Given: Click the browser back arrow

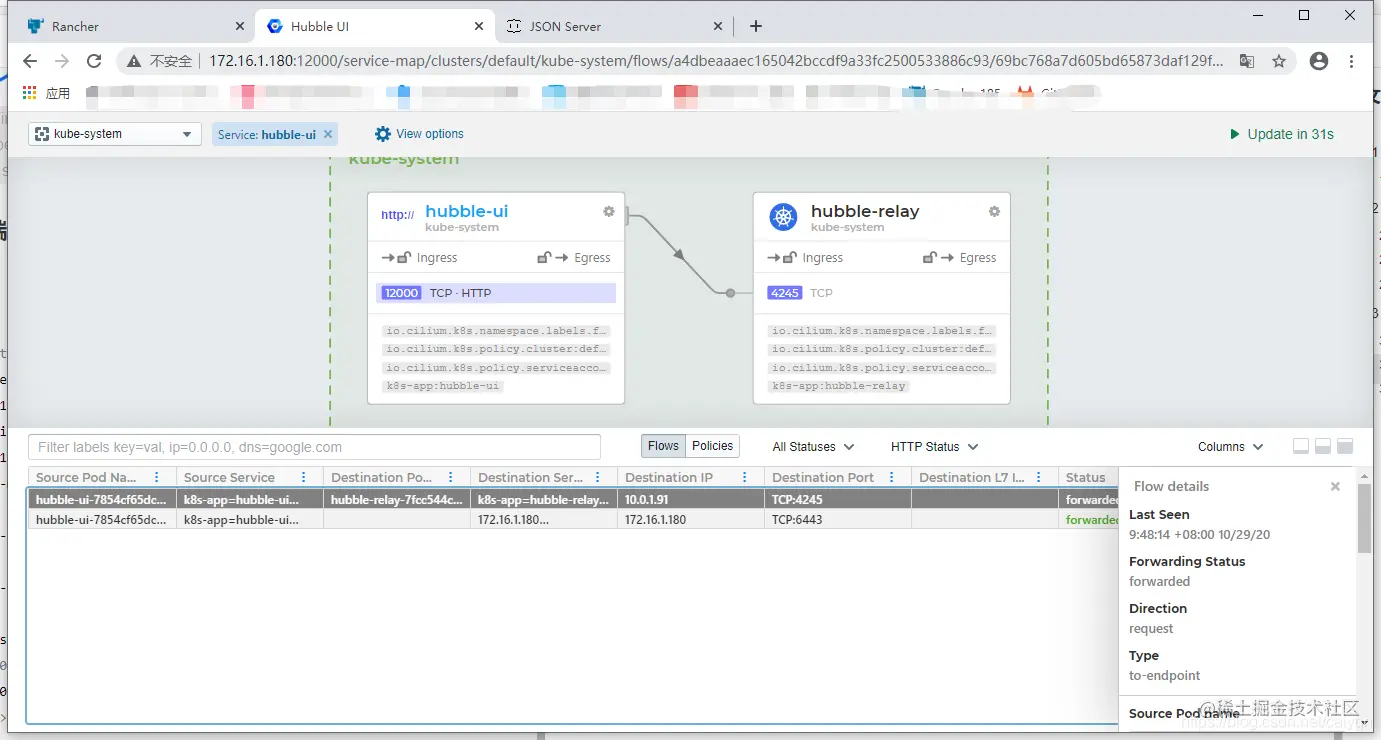Looking at the screenshot, I should tap(30, 61).
